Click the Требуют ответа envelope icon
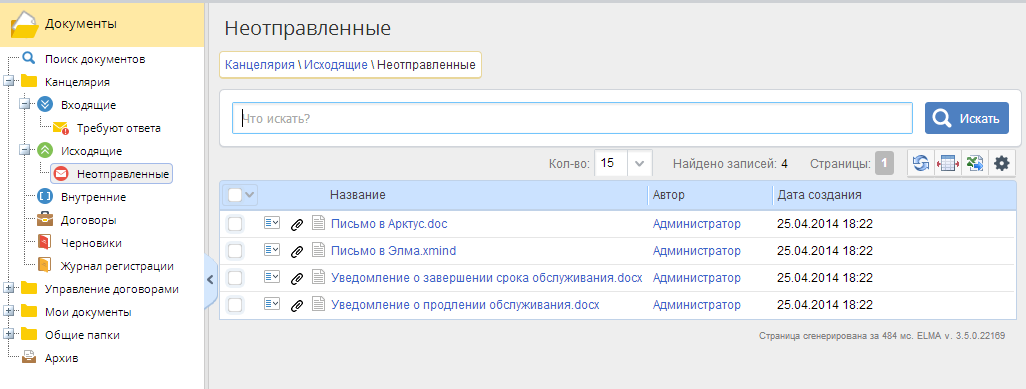The height and width of the screenshot is (389, 1026). click(61, 128)
